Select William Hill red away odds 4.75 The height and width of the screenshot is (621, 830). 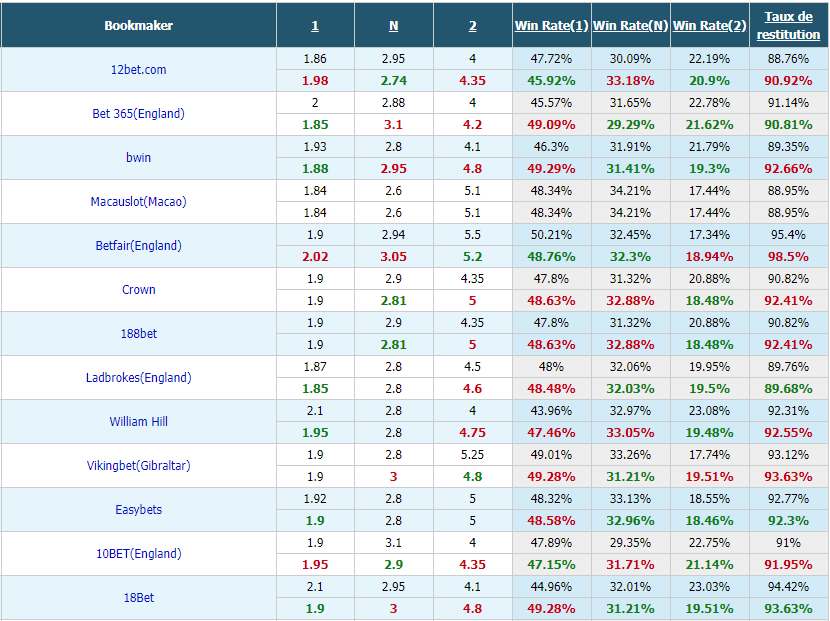pos(473,432)
